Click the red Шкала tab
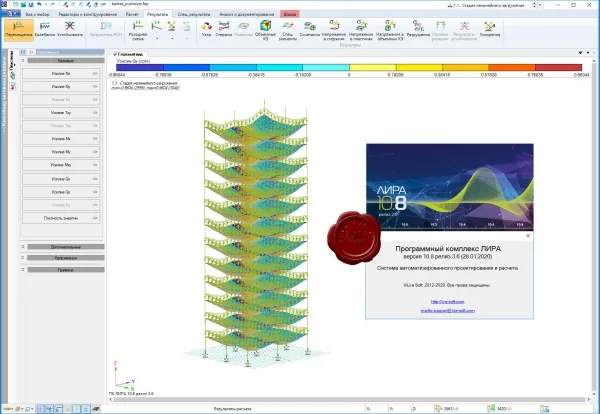This screenshot has height=414, width=600. (x=290, y=14)
